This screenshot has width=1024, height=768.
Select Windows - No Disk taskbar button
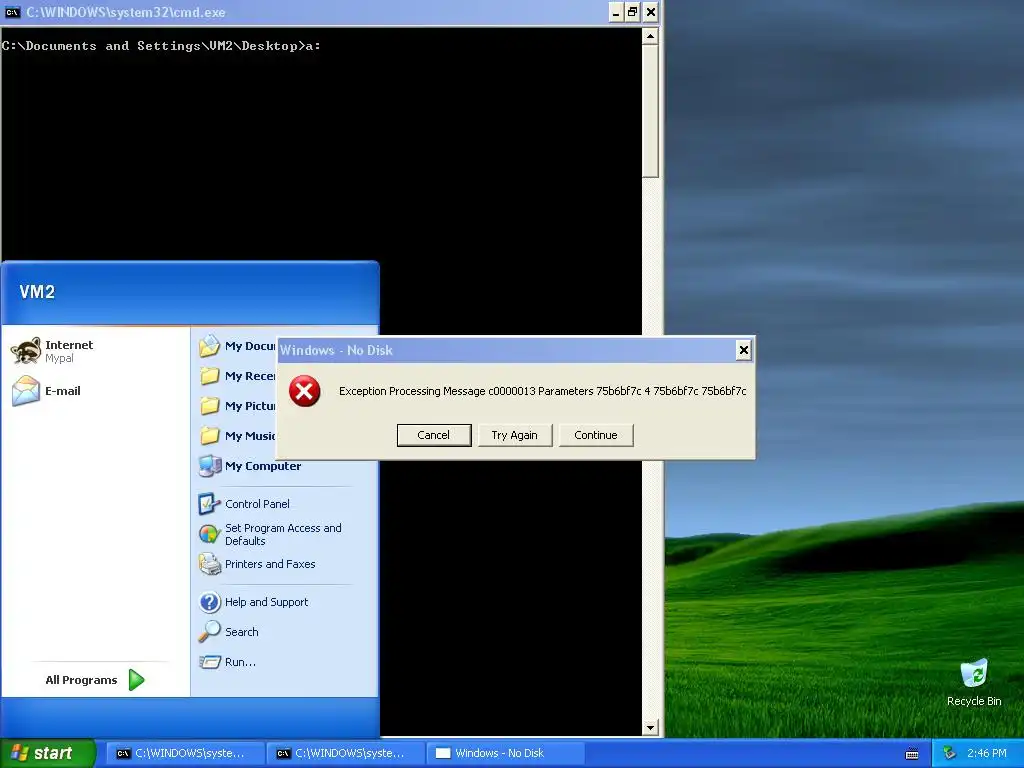click(505, 753)
